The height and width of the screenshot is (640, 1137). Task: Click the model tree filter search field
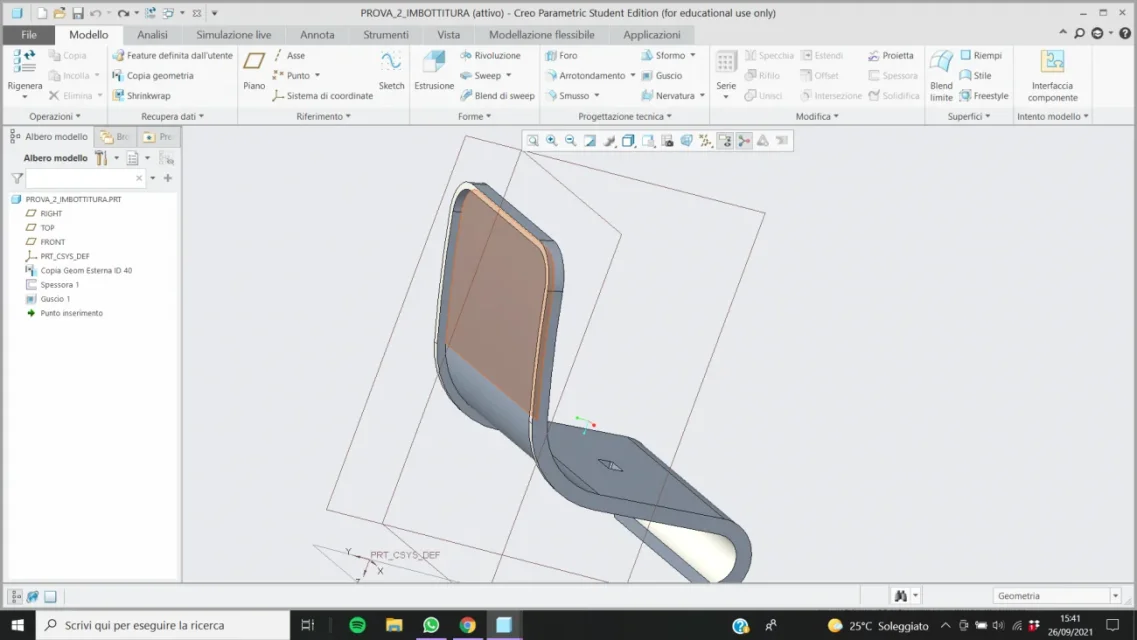(x=80, y=178)
